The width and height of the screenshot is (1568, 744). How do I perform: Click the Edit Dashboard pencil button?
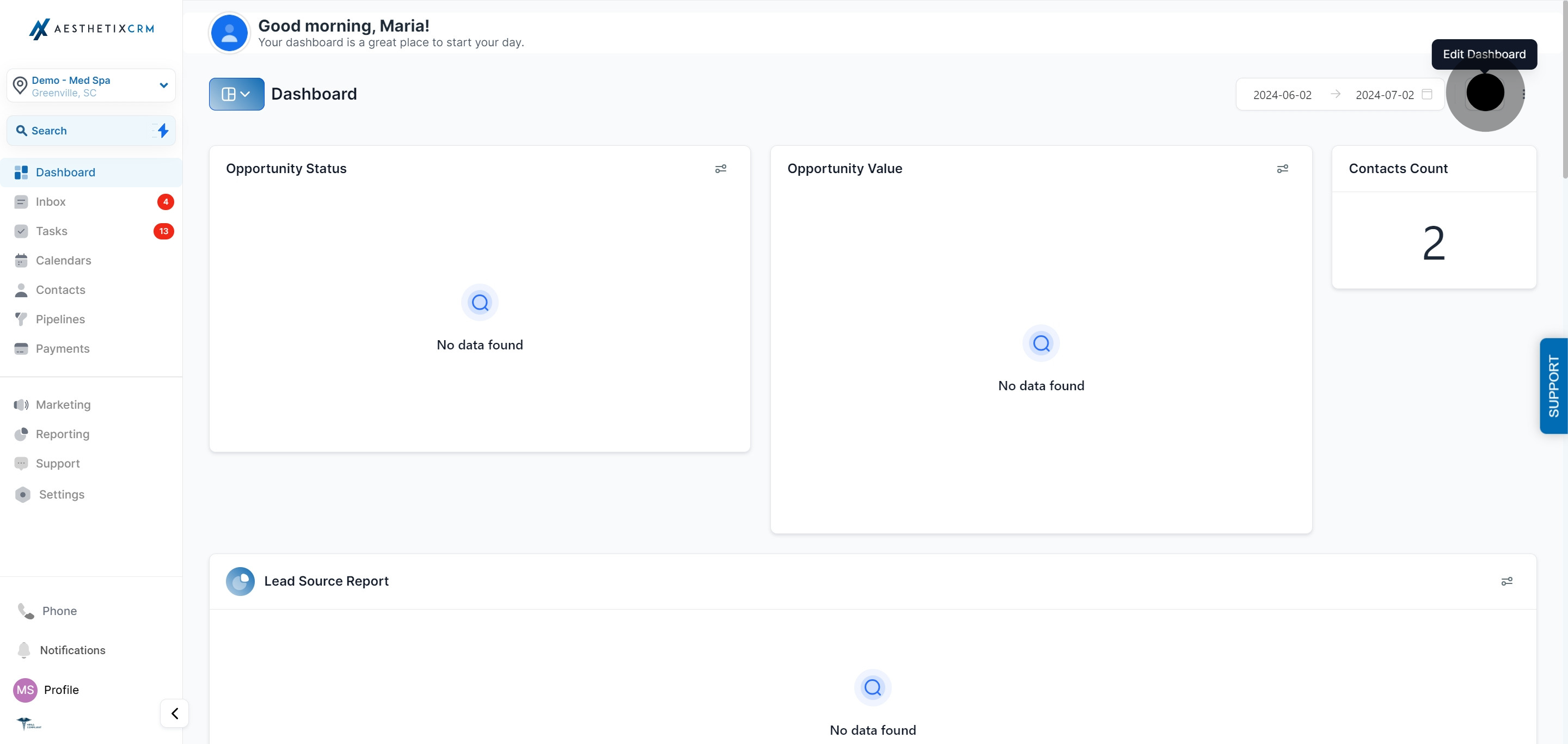tap(1485, 93)
